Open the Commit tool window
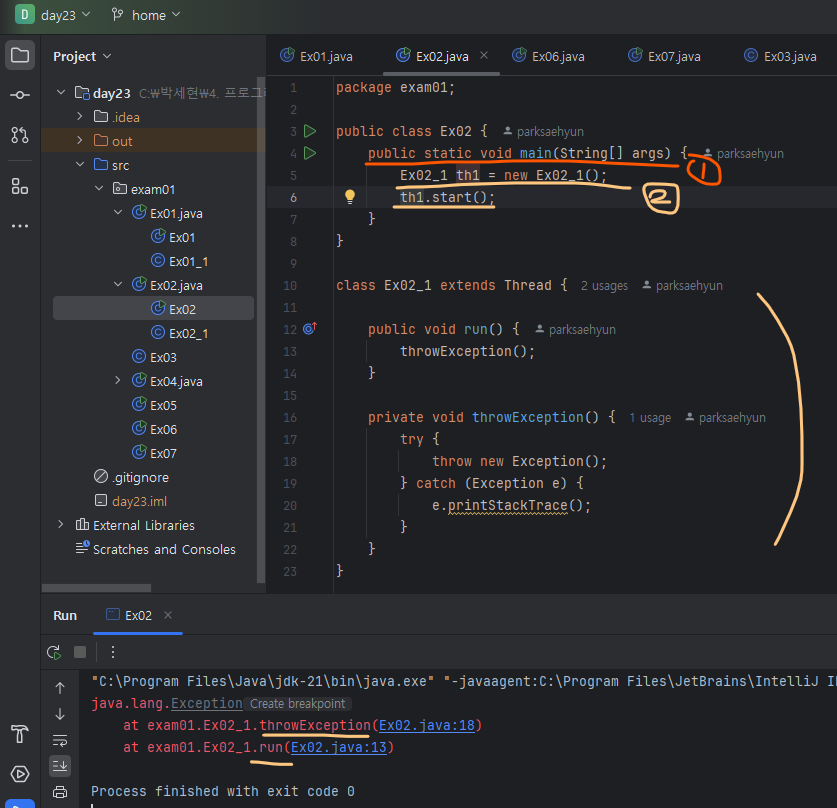 click(x=19, y=95)
